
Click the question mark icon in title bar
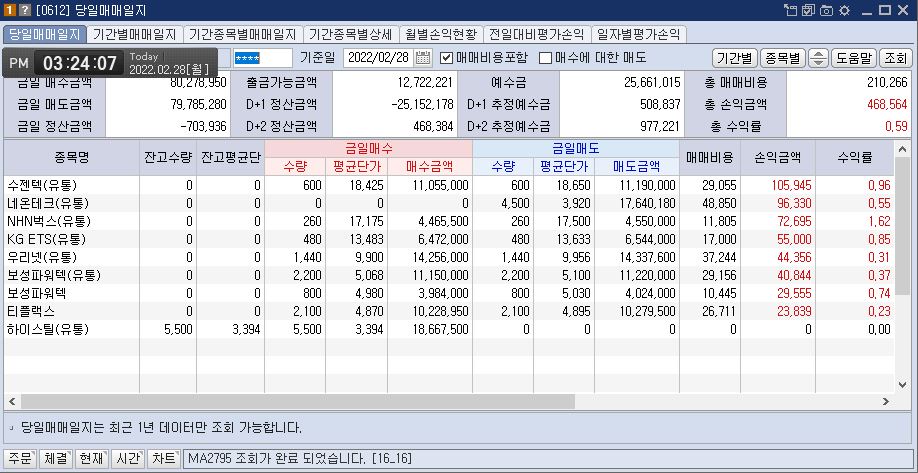pos(25,10)
